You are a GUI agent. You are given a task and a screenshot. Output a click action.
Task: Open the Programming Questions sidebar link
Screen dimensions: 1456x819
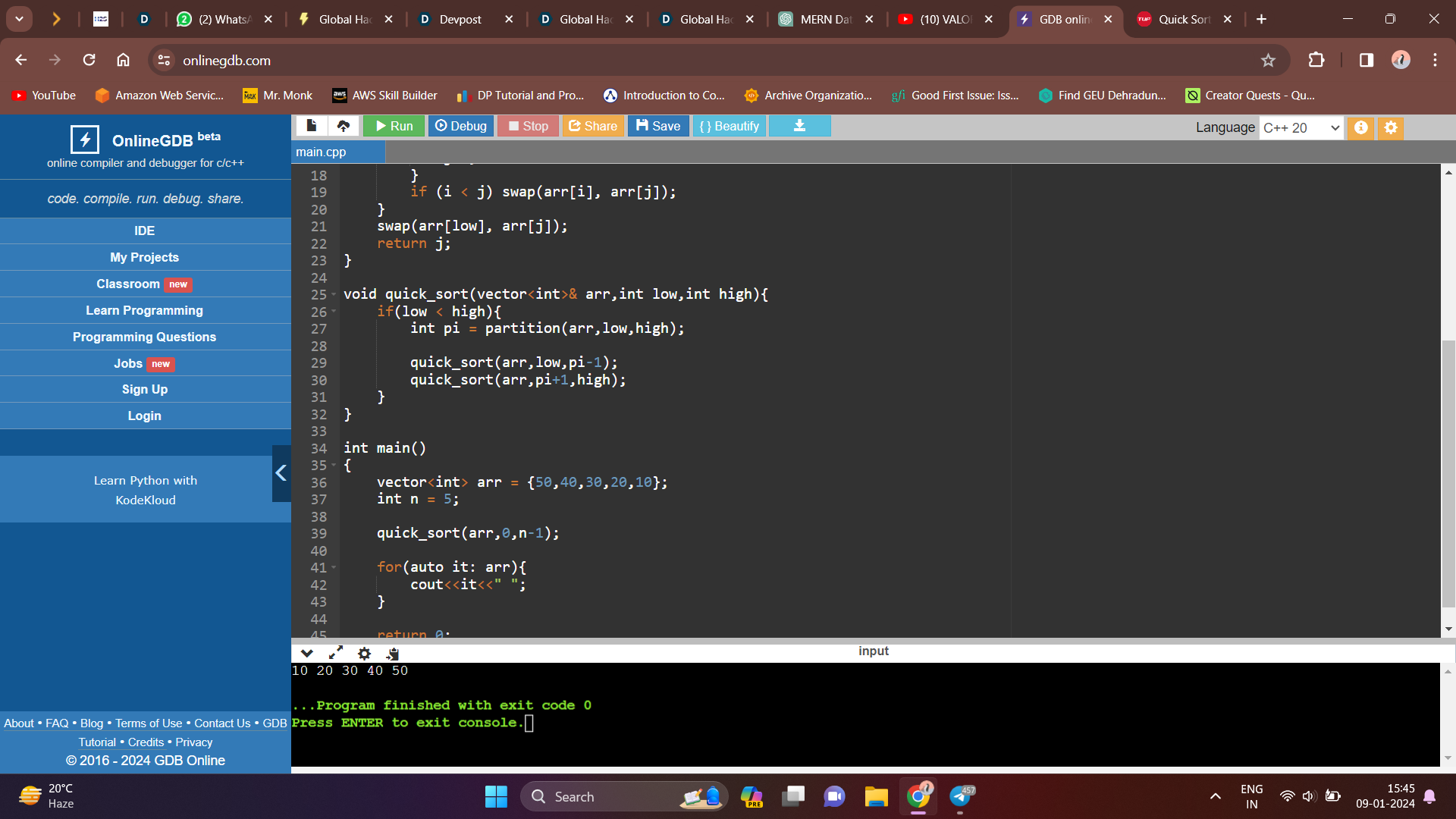coord(144,337)
